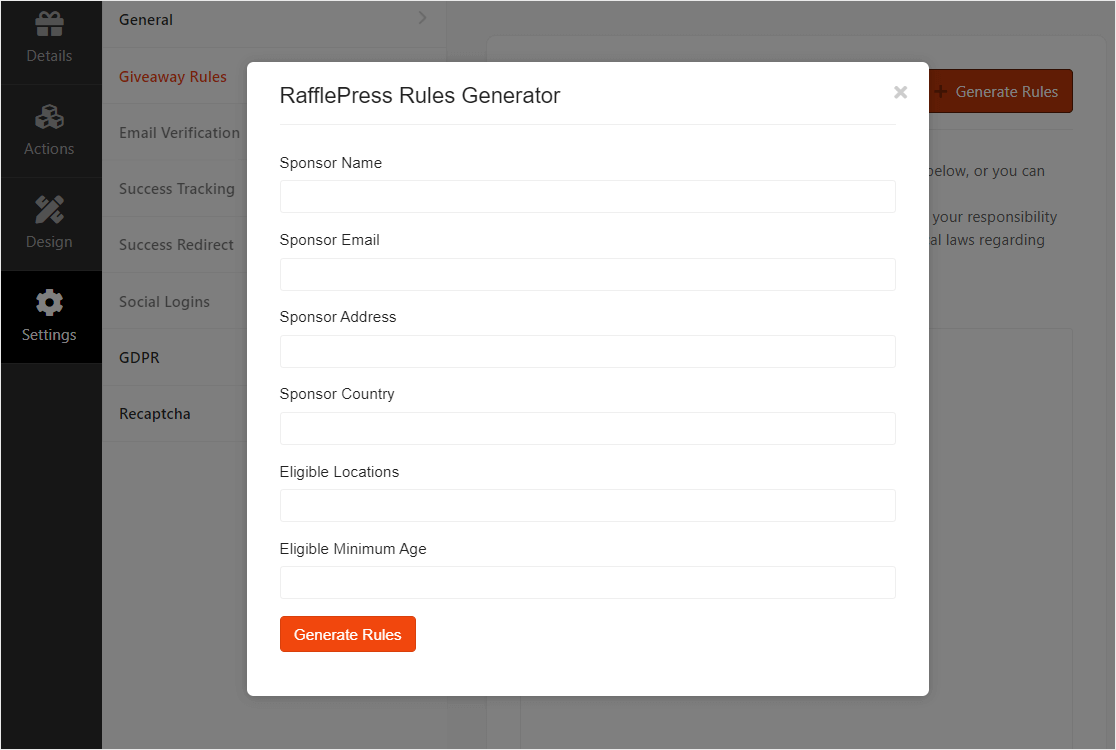1116x750 pixels.
Task: Switch to Email Verification settings
Action: pos(179,133)
